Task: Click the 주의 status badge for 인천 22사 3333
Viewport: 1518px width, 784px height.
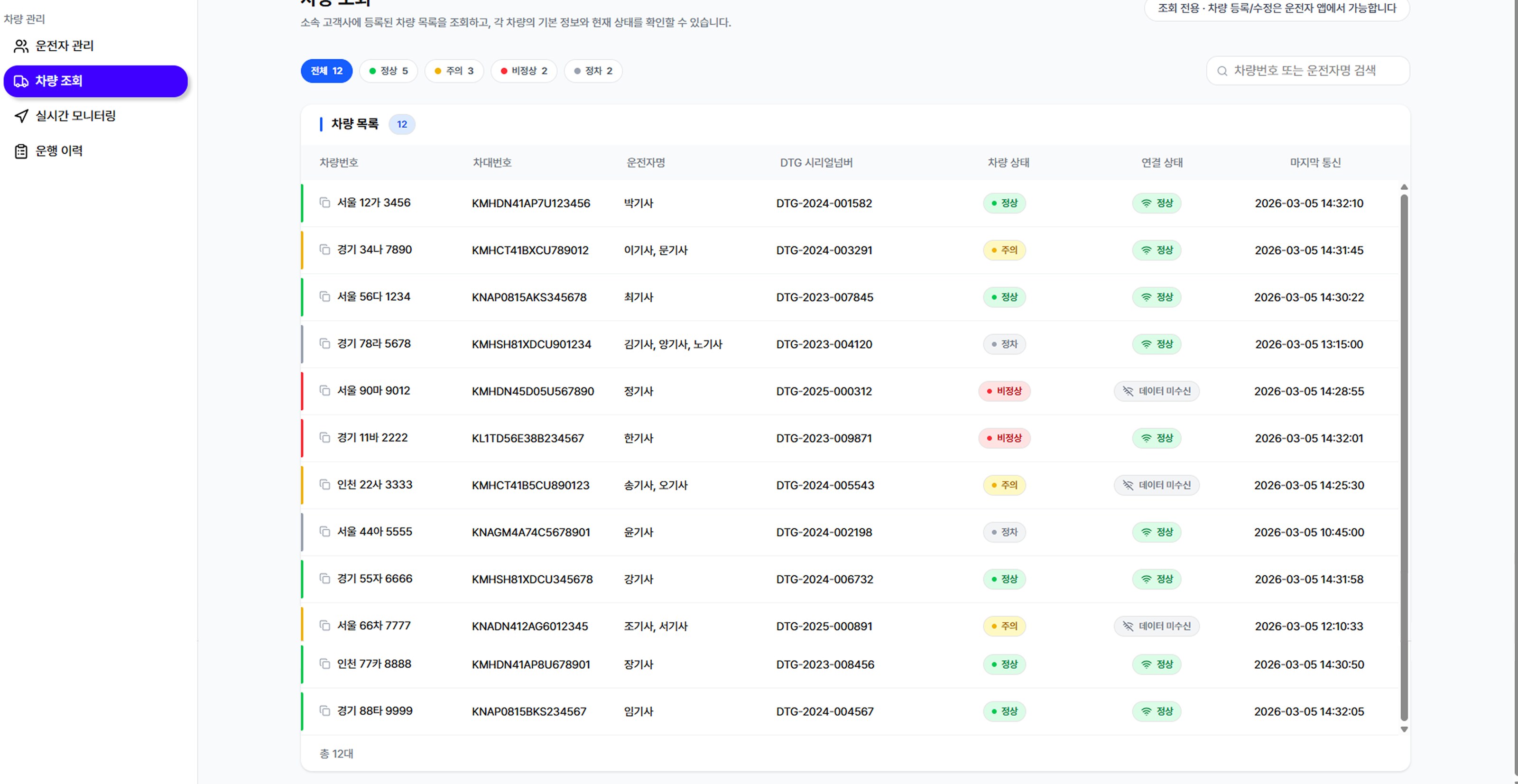Action: (x=1004, y=485)
